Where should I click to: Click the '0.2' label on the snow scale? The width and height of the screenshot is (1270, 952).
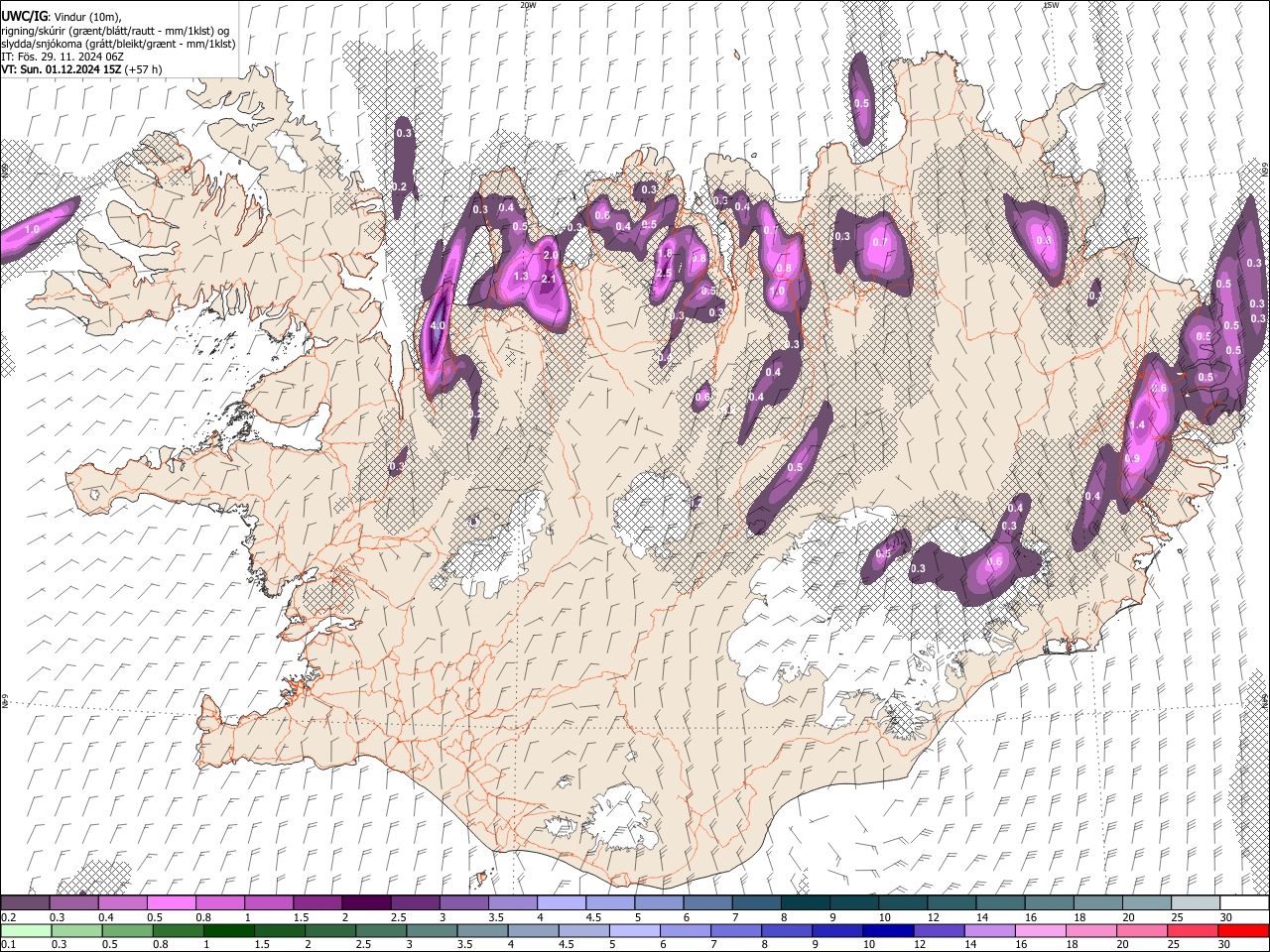(8, 917)
